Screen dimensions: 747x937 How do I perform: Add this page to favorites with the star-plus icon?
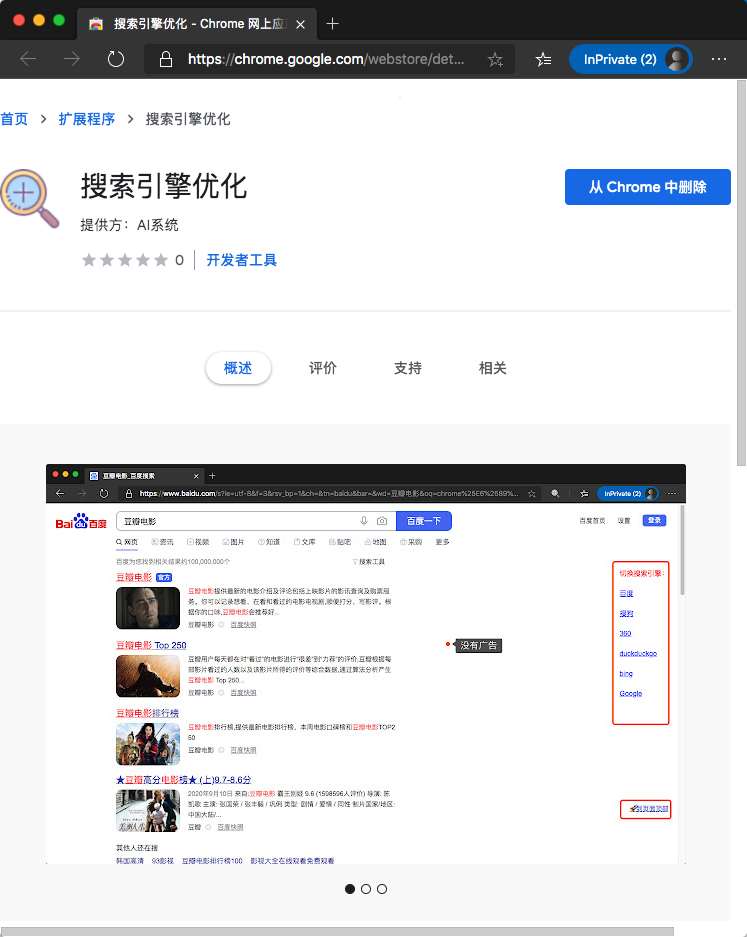tap(495, 59)
